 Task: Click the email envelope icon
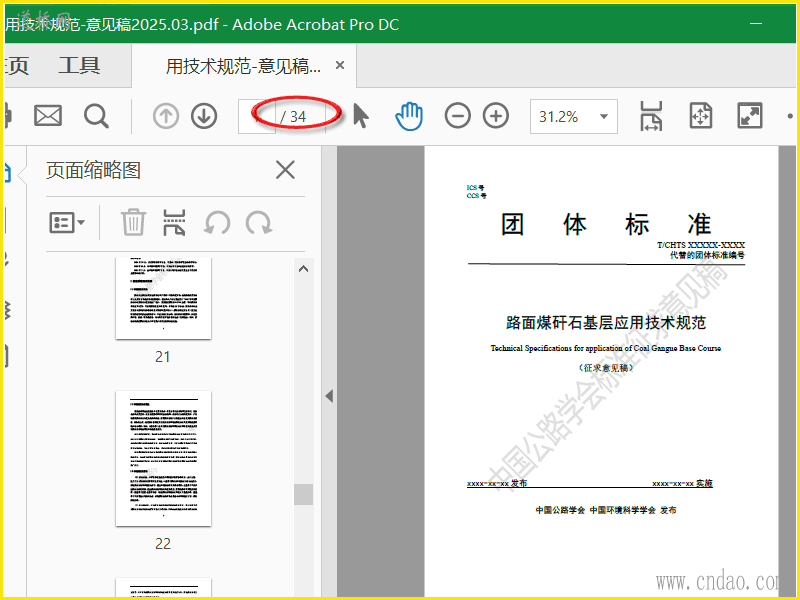[48, 116]
